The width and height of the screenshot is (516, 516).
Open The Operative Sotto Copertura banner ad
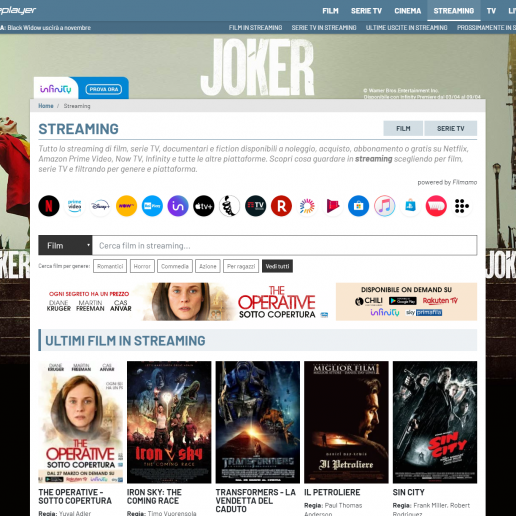187,302
